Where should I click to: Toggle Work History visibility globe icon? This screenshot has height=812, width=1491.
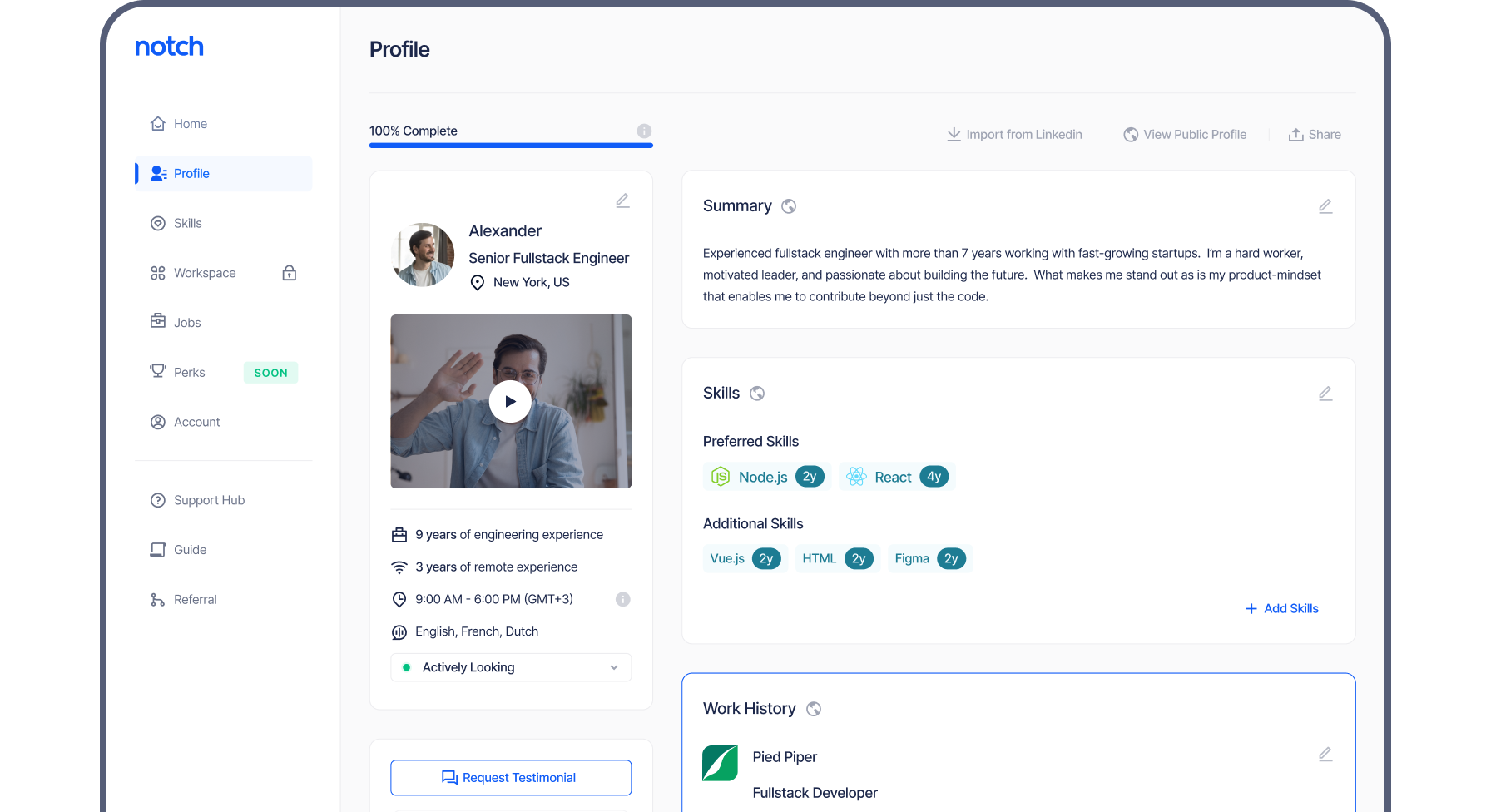[814, 709]
